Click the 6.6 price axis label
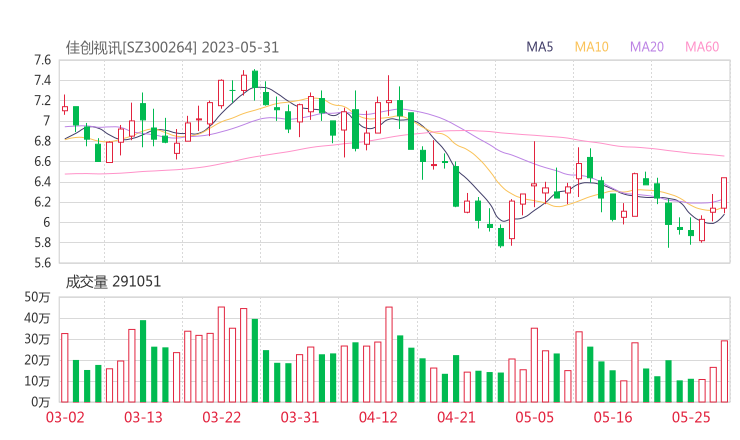Image resolution: width=740 pixels, height=440 pixels. (x=42, y=161)
